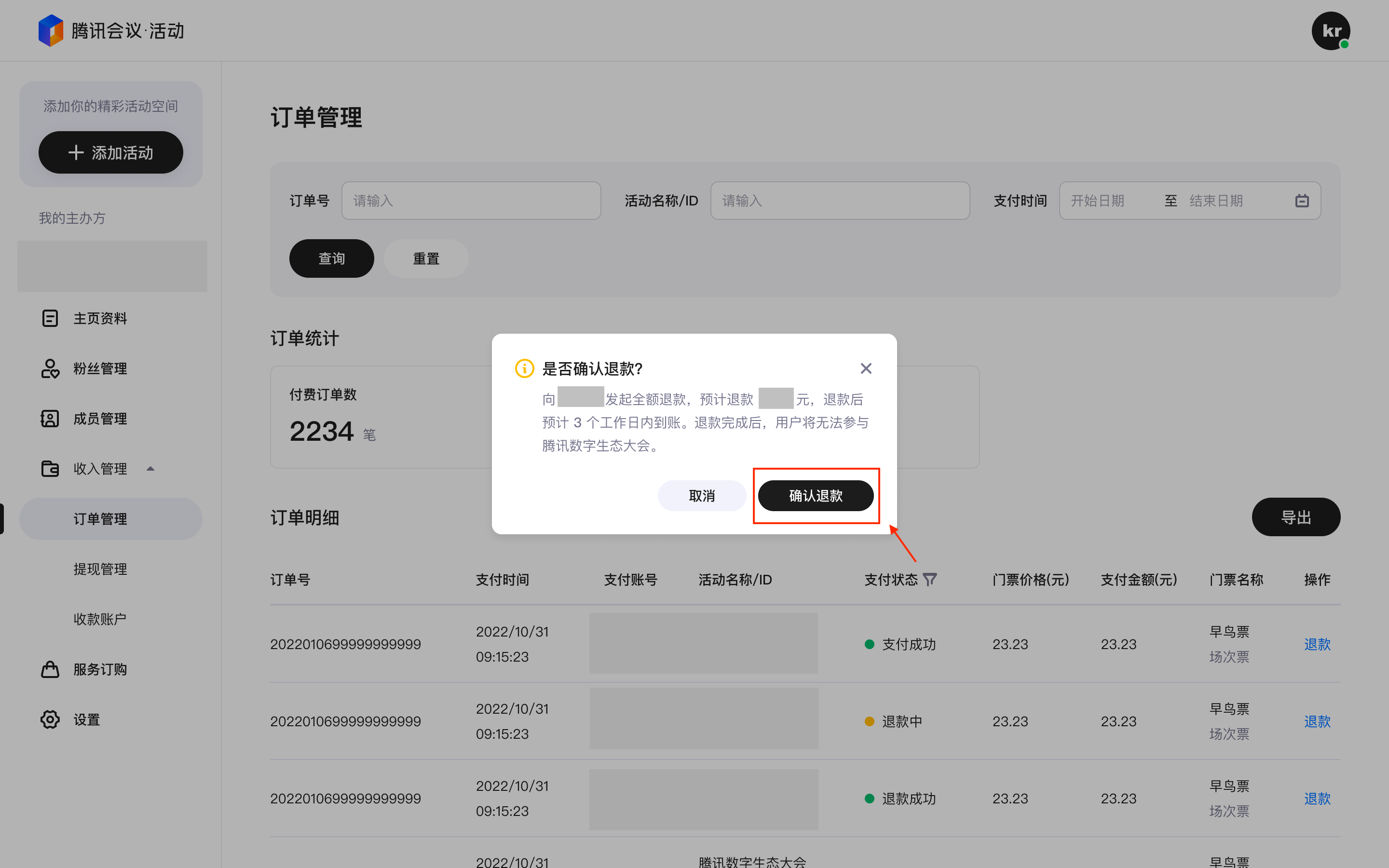Click 退款 link for 退款成功 order
This screenshot has width=1389, height=868.
[x=1317, y=799]
